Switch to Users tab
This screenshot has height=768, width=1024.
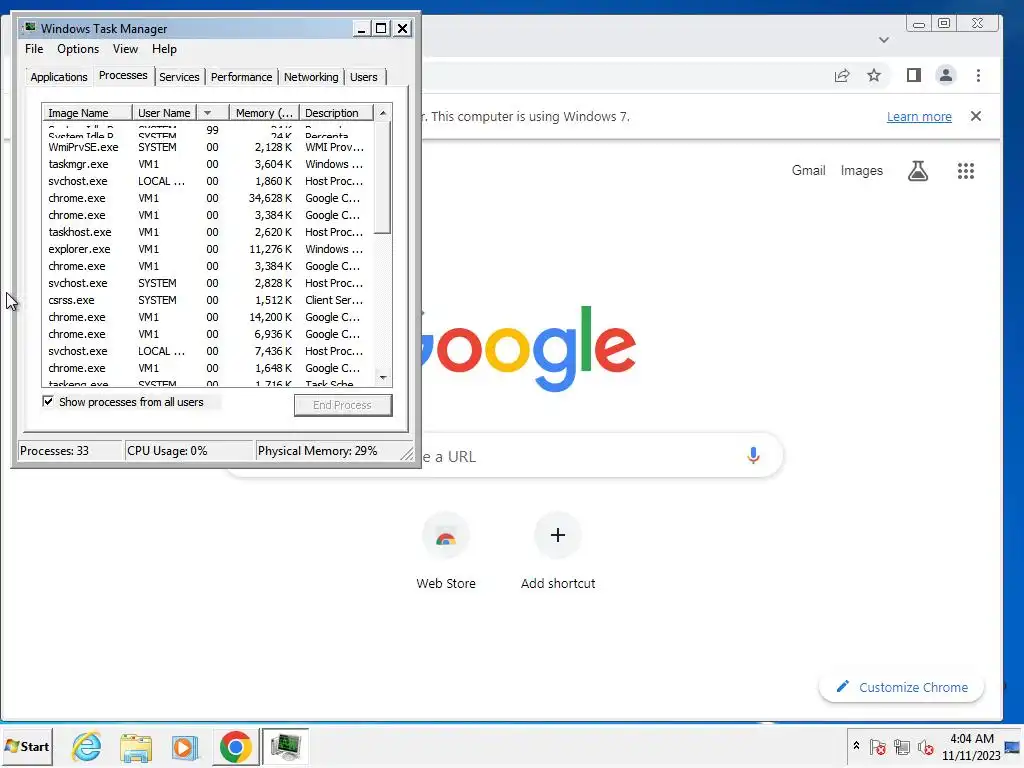tap(364, 77)
